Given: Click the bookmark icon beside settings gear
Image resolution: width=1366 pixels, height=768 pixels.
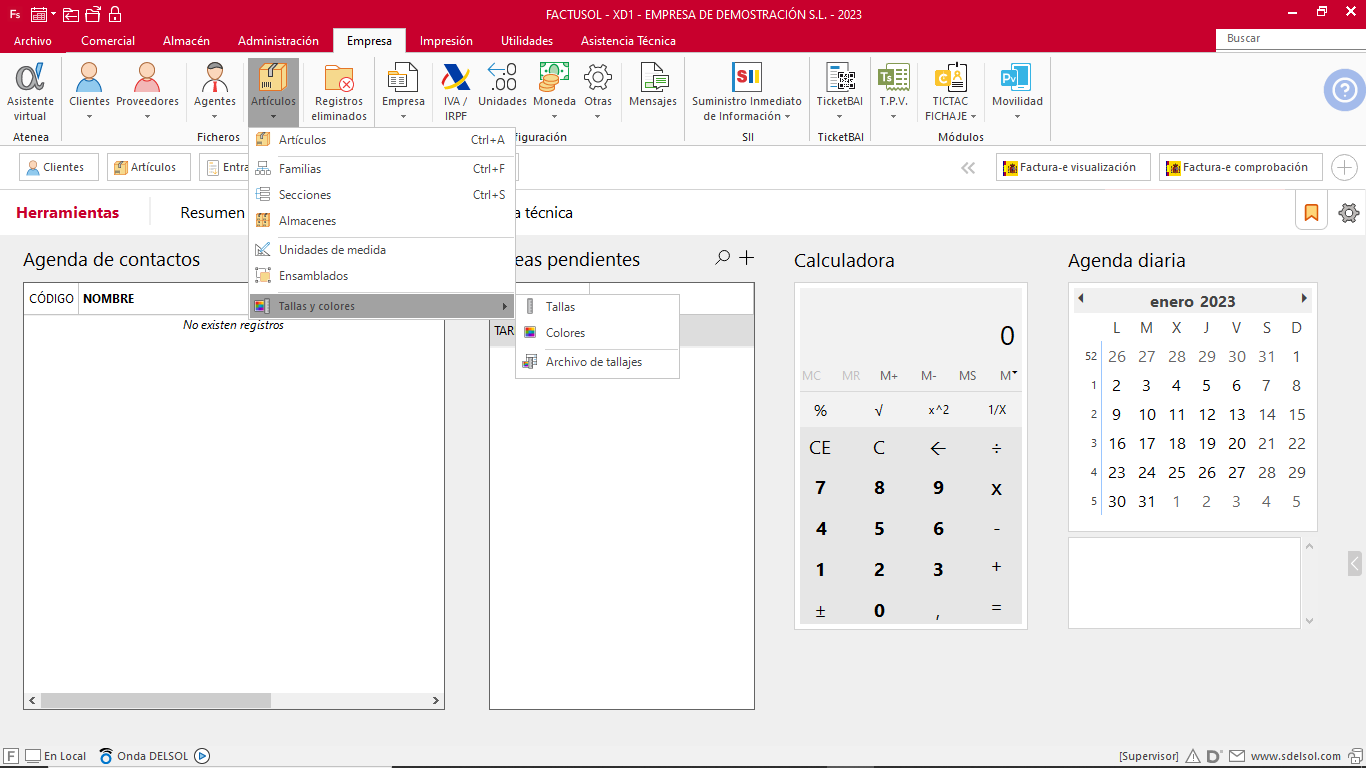Looking at the screenshot, I should coord(1311,213).
